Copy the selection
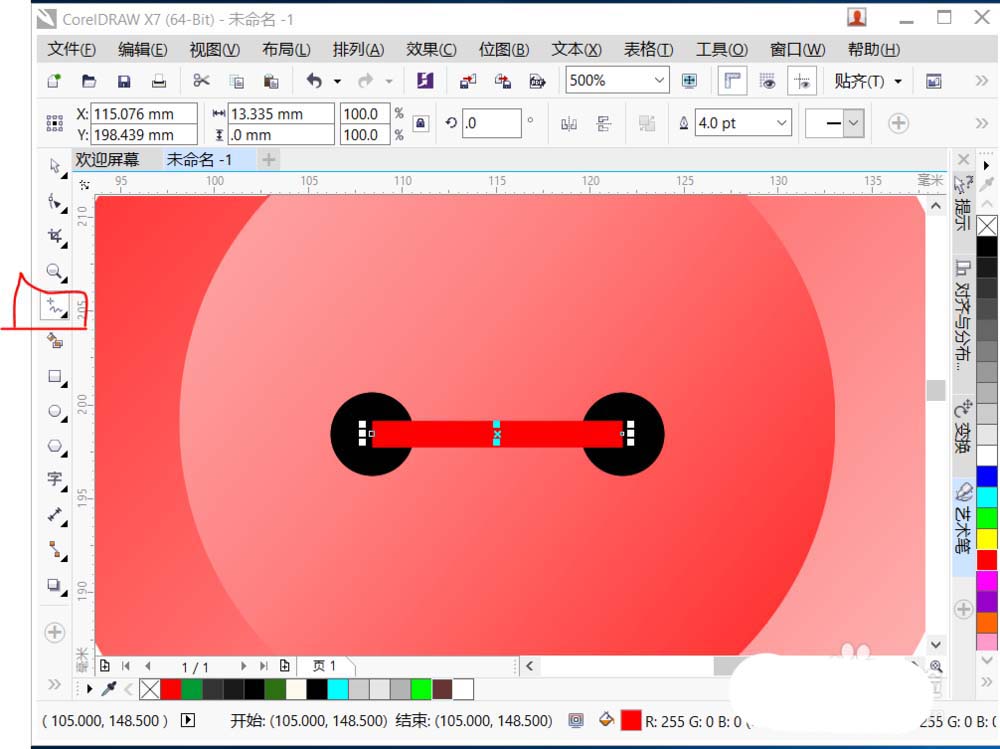This screenshot has height=749, width=1000. coord(237,81)
